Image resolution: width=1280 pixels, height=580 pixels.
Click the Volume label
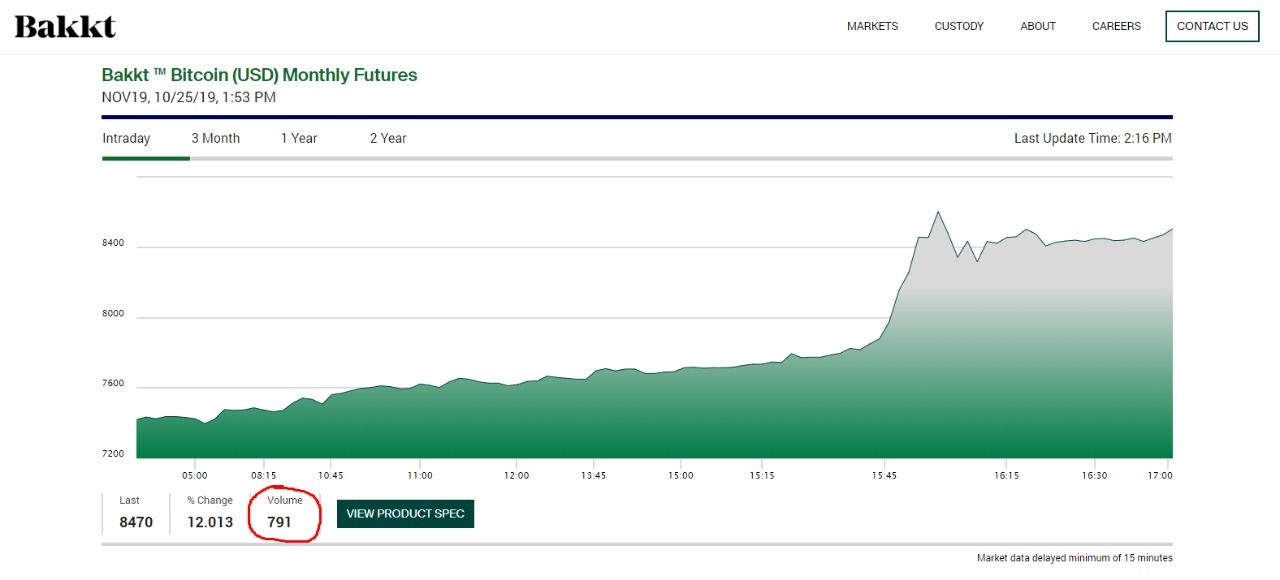(x=285, y=500)
